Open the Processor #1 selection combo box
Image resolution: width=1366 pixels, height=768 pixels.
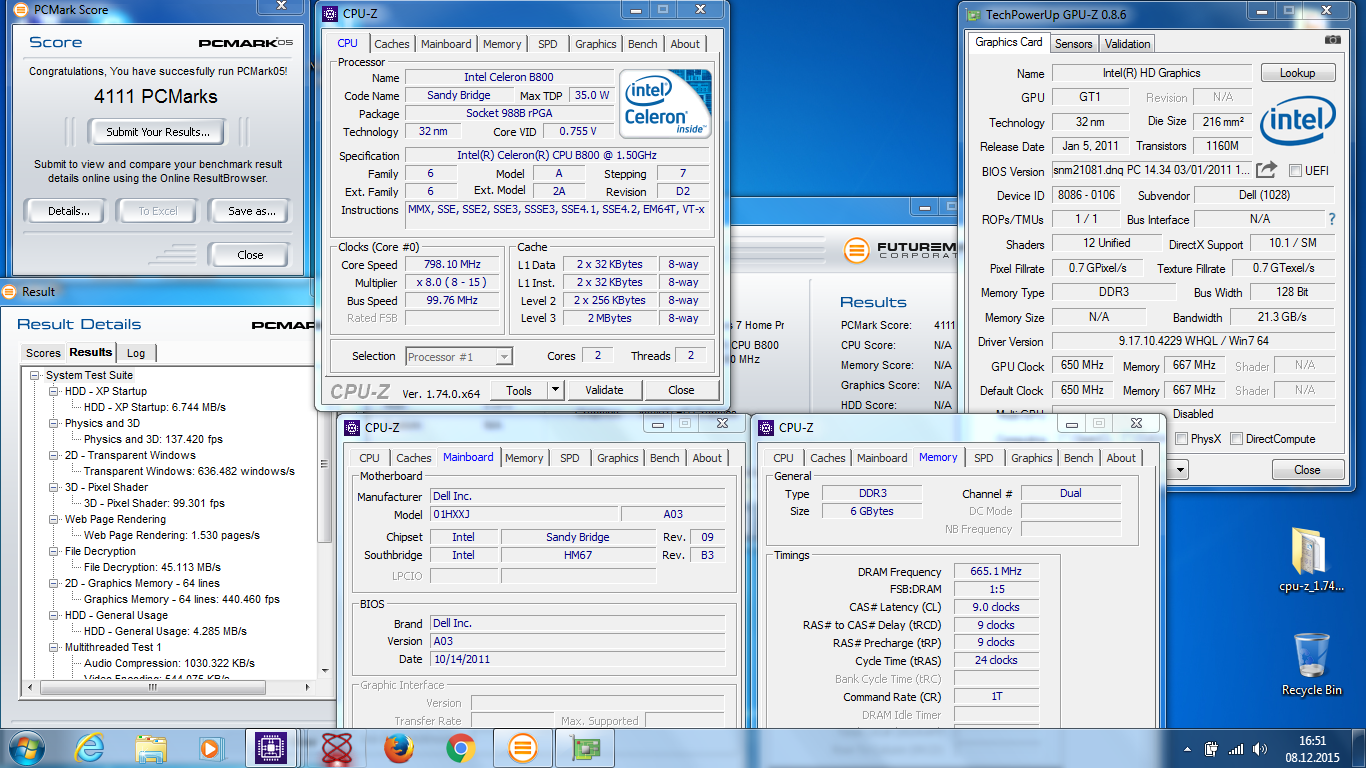[x=460, y=356]
